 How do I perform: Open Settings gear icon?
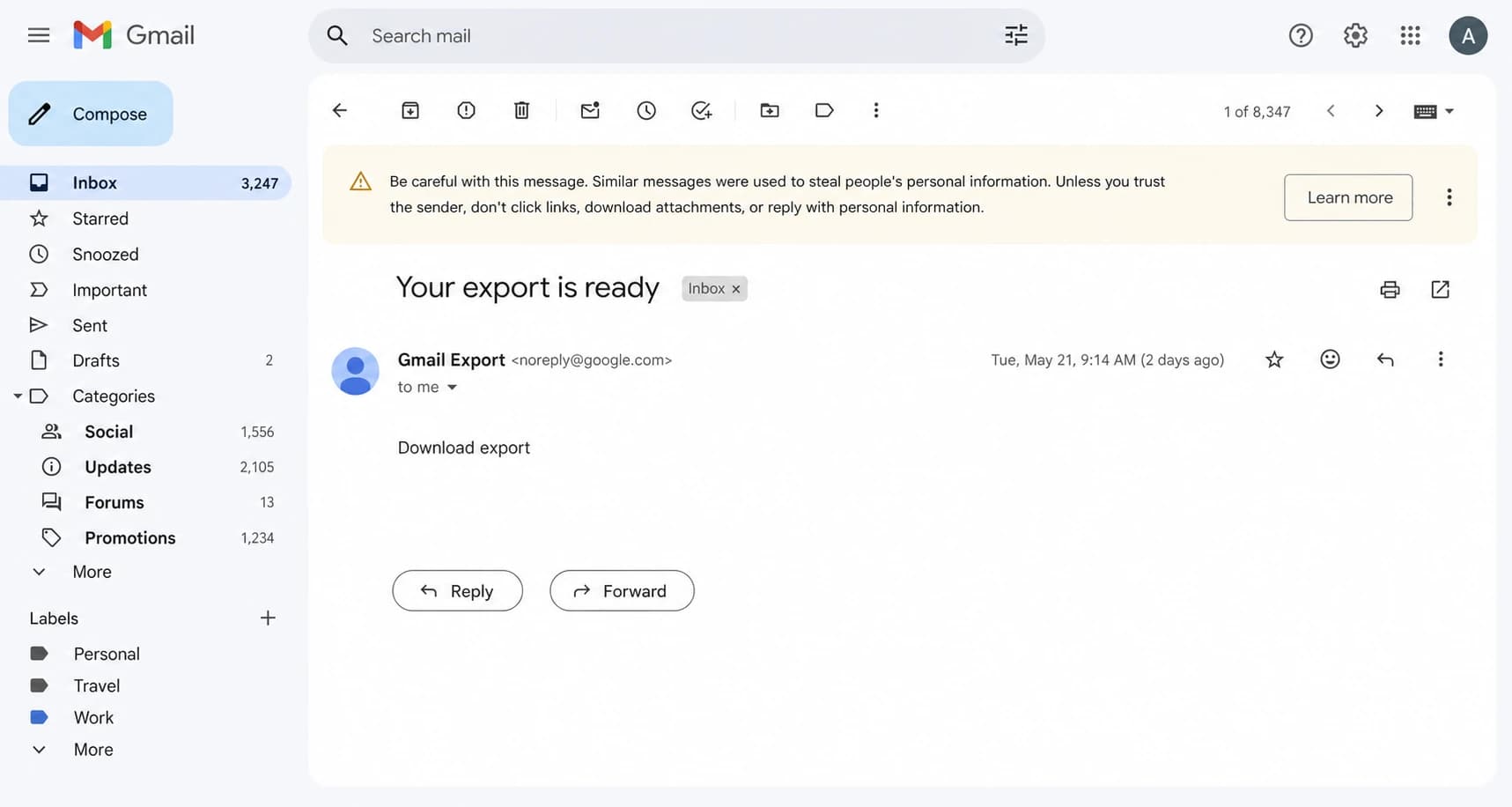tap(1355, 35)
